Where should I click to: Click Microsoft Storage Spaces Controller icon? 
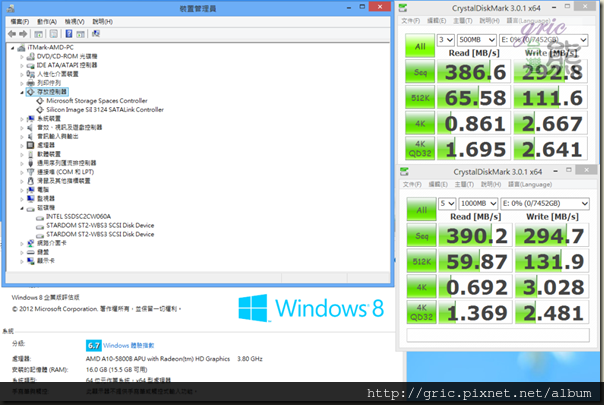pos(40,101)
